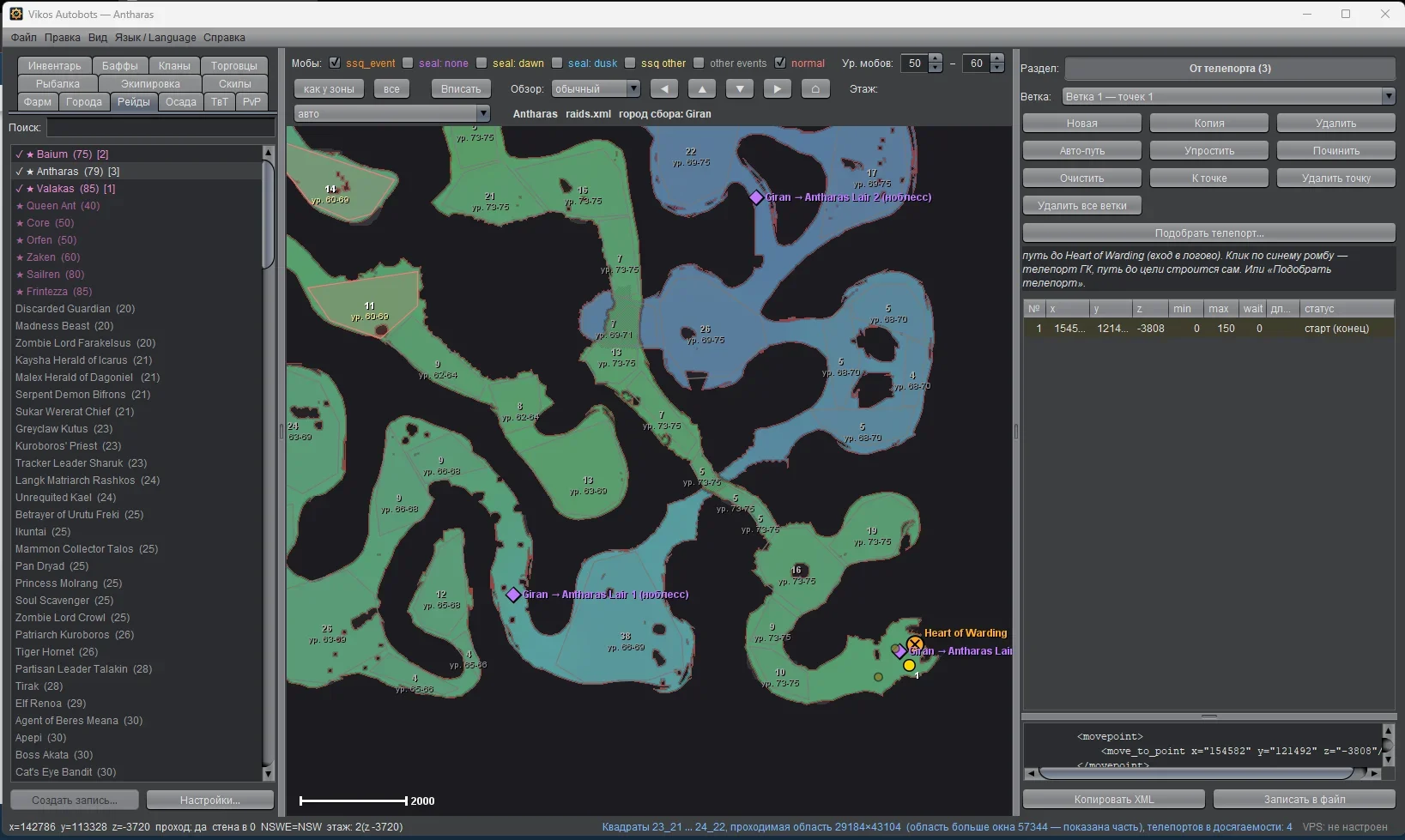Open the Раздел 'От телепорта (3)' selector

pos(1230,68)
